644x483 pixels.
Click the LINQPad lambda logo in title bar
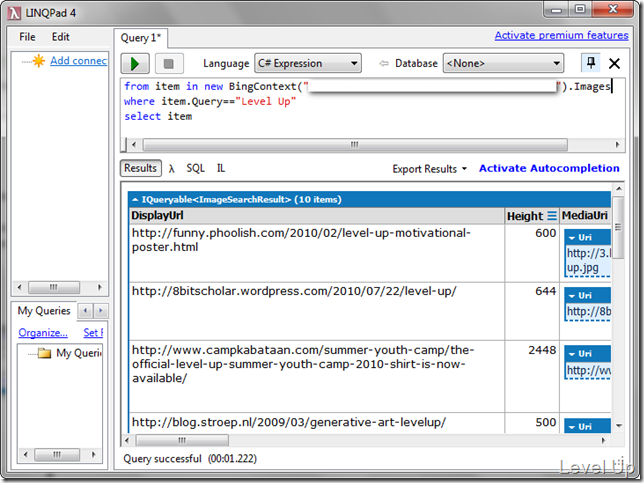pyautogui.click(x=14, y=13)
